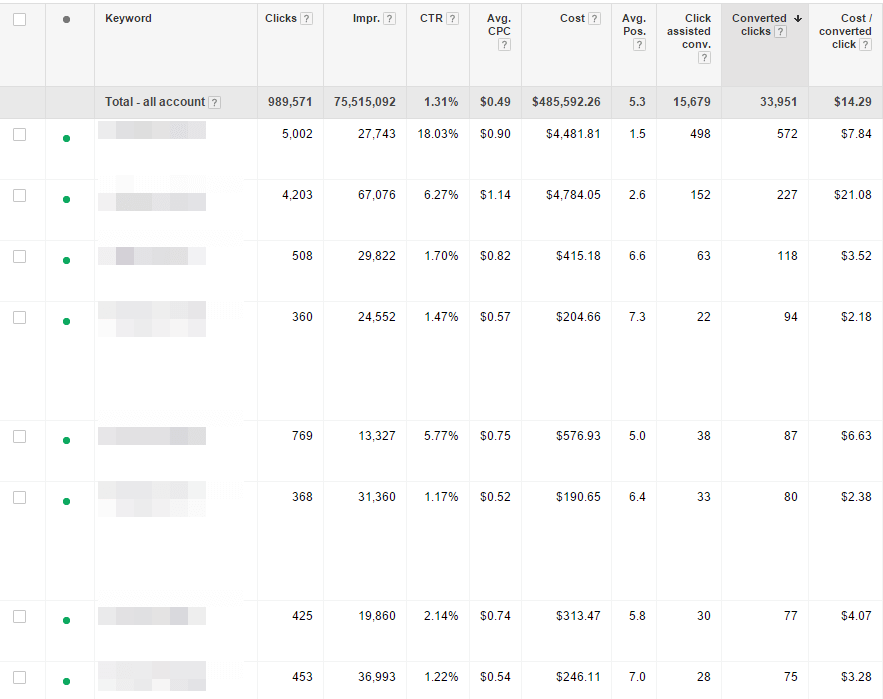
Task: Open help icon next to Clicks header
Action: click(306, 19)
